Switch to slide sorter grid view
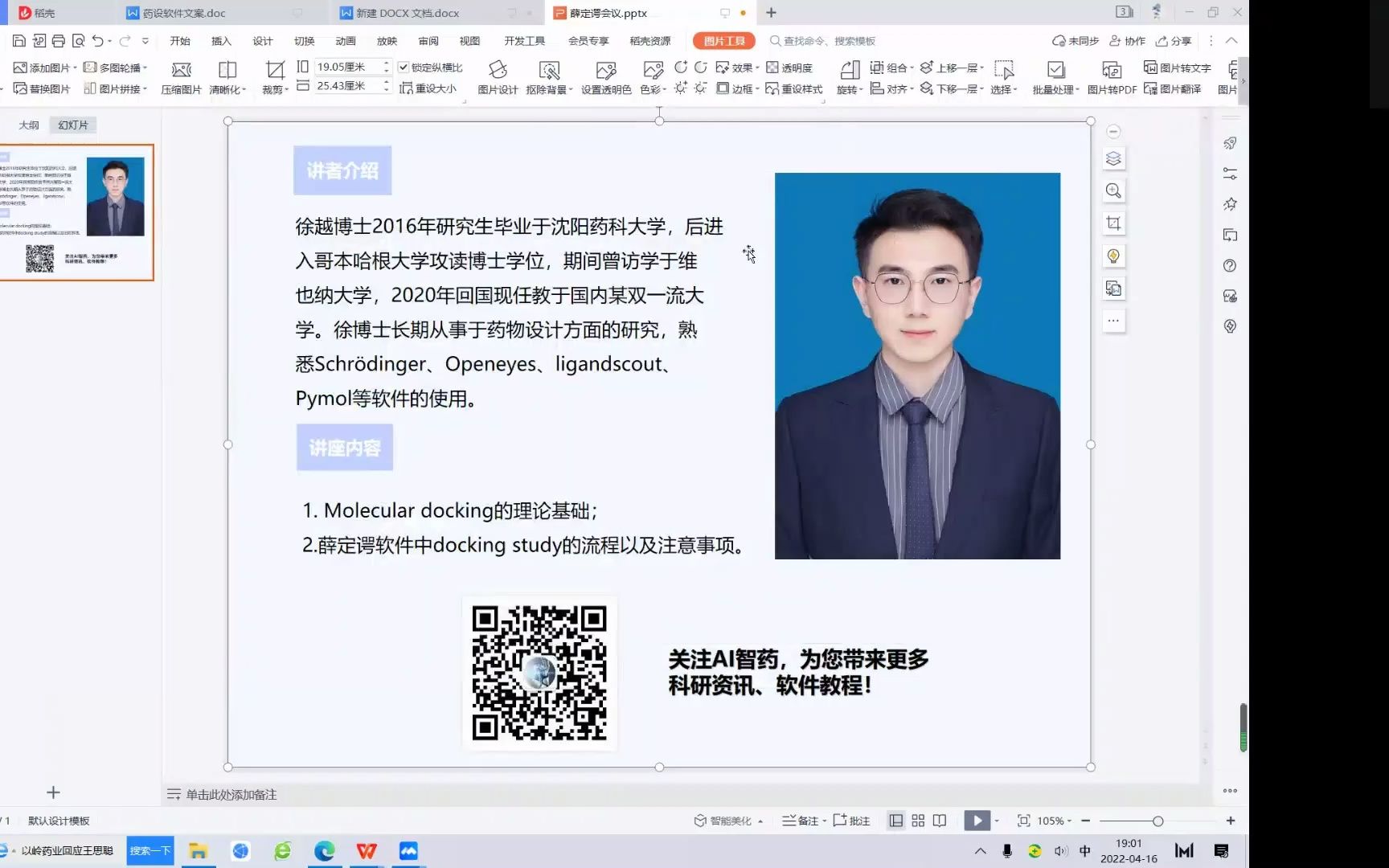The image size is (1389, 868). 918,821
